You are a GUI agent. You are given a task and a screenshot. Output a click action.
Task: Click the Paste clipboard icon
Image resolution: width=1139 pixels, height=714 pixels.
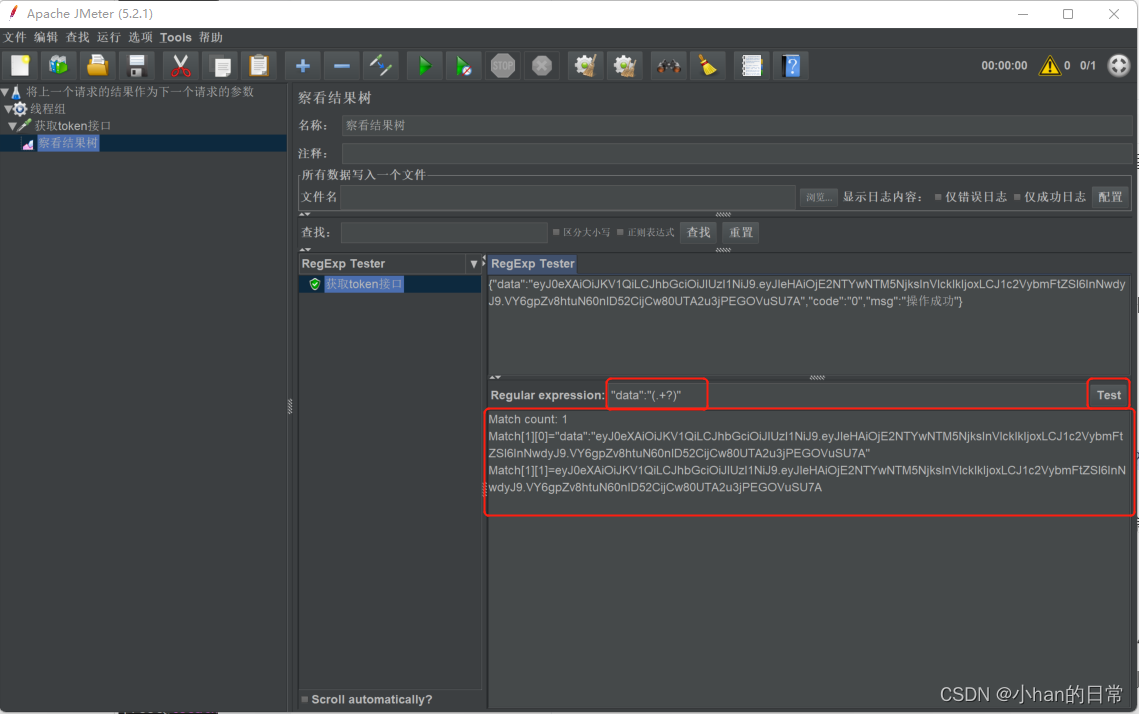click(x=259, y=65)
